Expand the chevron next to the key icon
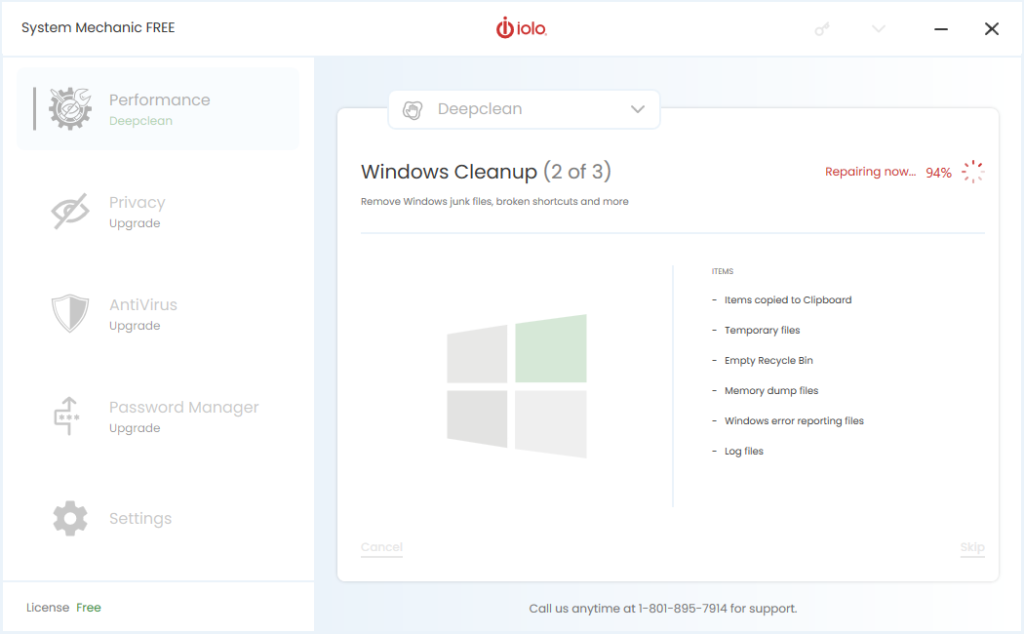 (x=877, y=28)
